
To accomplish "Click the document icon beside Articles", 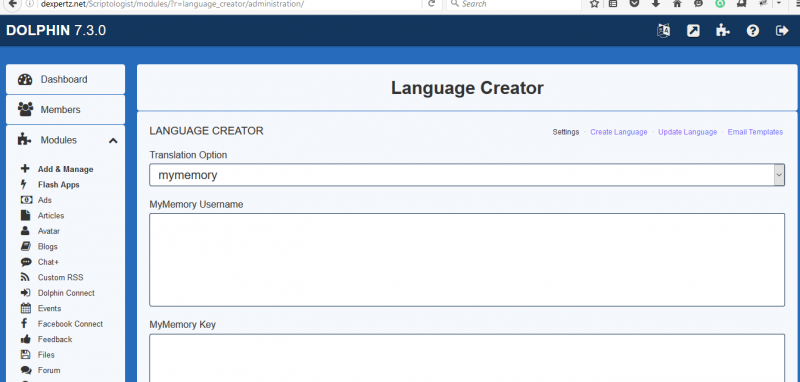I will click(x=25, y=215).
